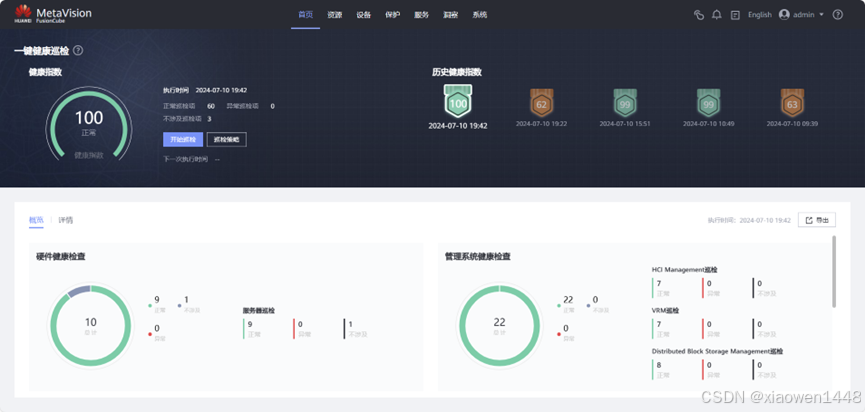
Task: Open the quick operation hand icon
Action: (699, 15)
